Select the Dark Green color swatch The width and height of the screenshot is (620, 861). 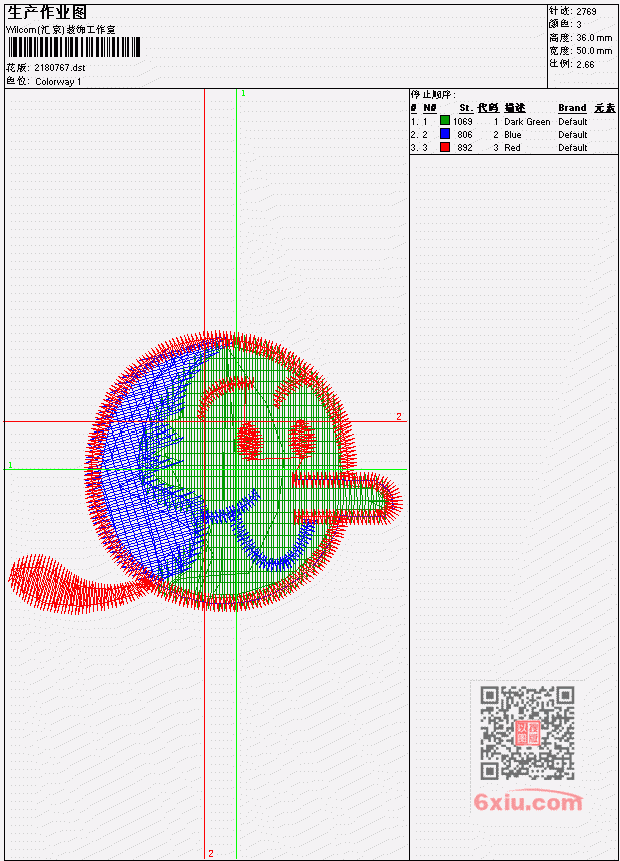coord(445,120)
